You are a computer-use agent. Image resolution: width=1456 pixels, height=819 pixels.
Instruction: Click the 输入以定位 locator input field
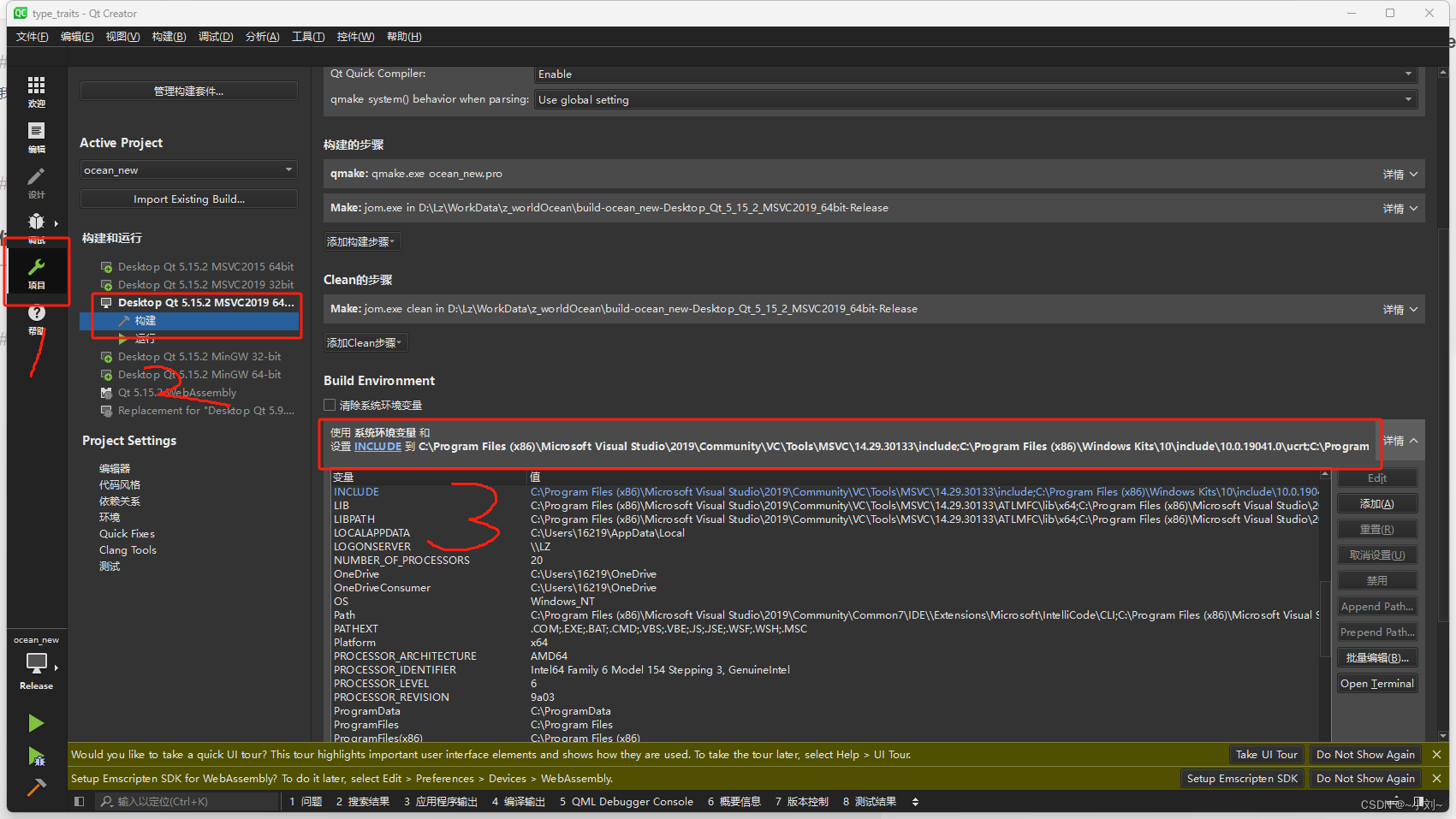pyautogui.click(x=188, y=801)
